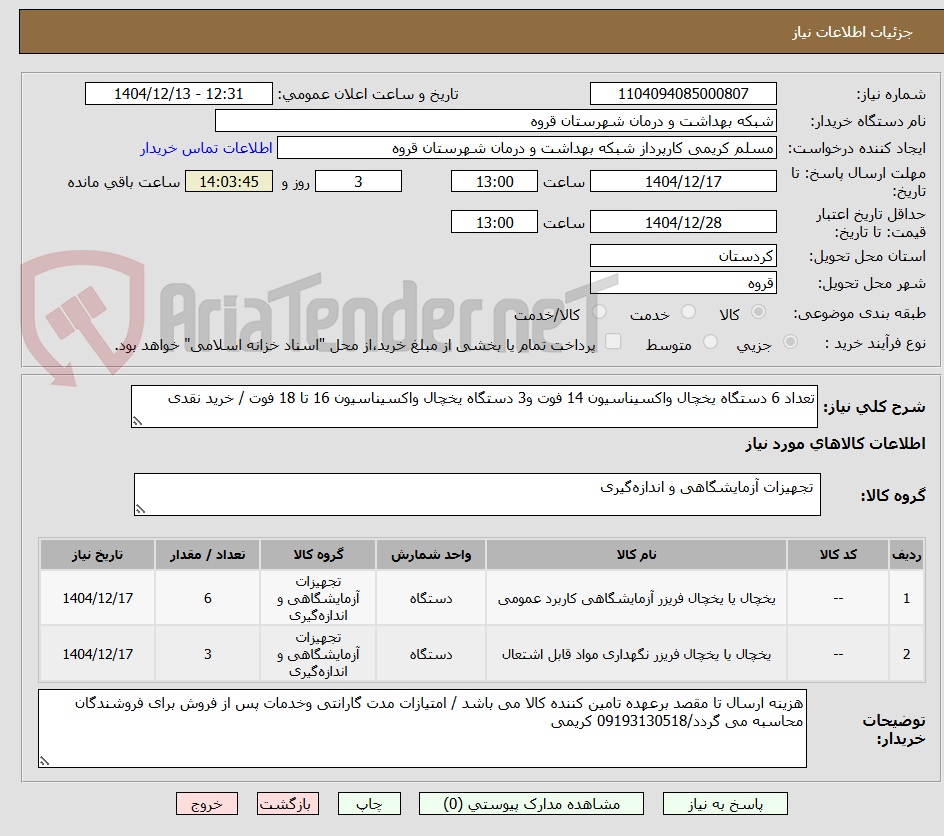The width and height of the screenshot is (944, 836).
Task: Click the price validity time 13:00 field
Action: (x=494, y=222)
